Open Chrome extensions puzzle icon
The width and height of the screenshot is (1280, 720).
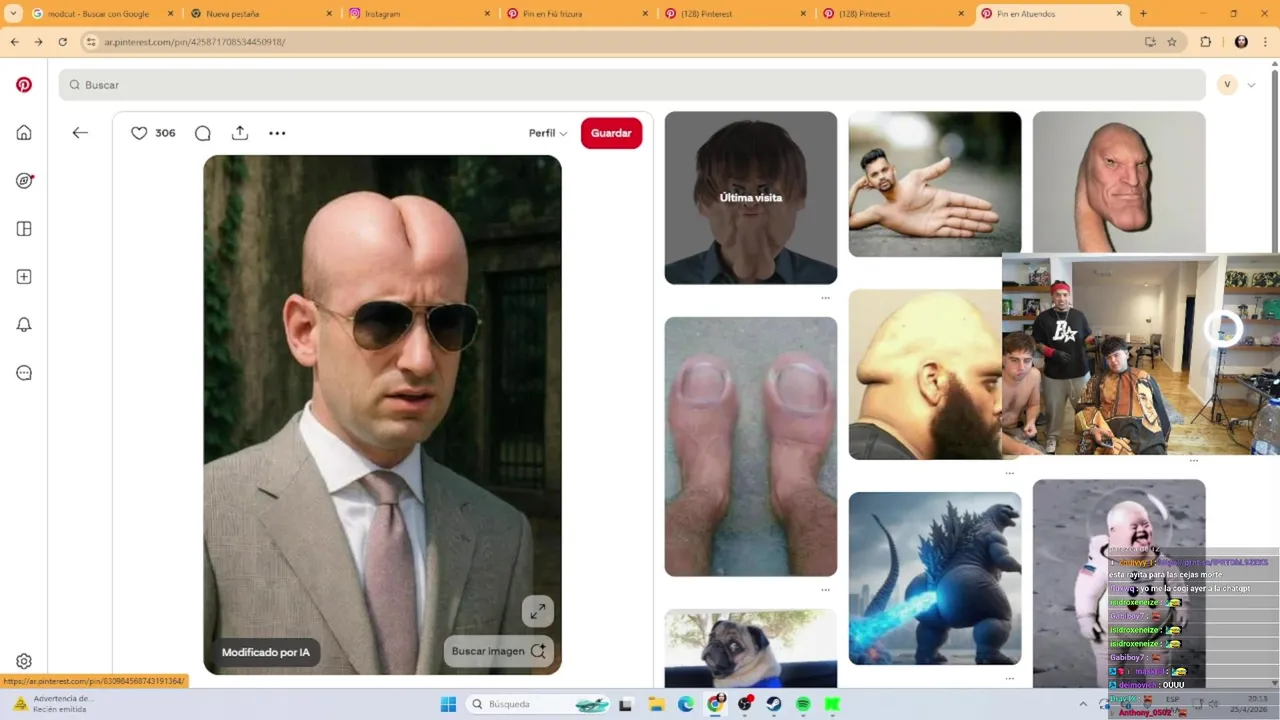coord(1205,42)
